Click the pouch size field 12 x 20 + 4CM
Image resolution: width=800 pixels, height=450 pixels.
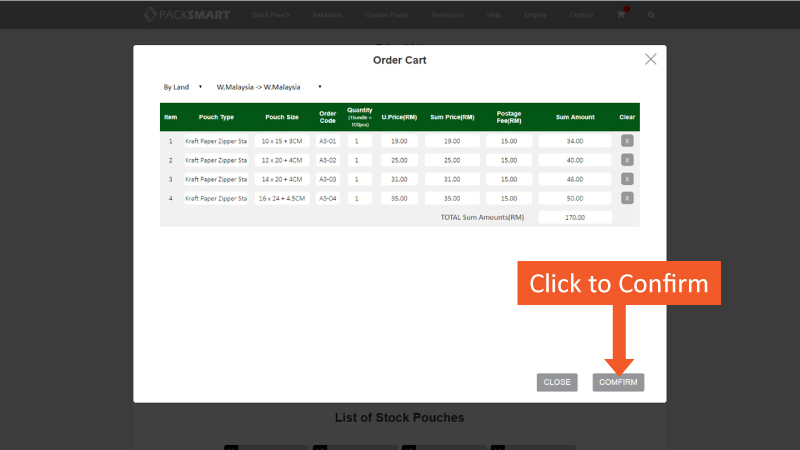281,160
